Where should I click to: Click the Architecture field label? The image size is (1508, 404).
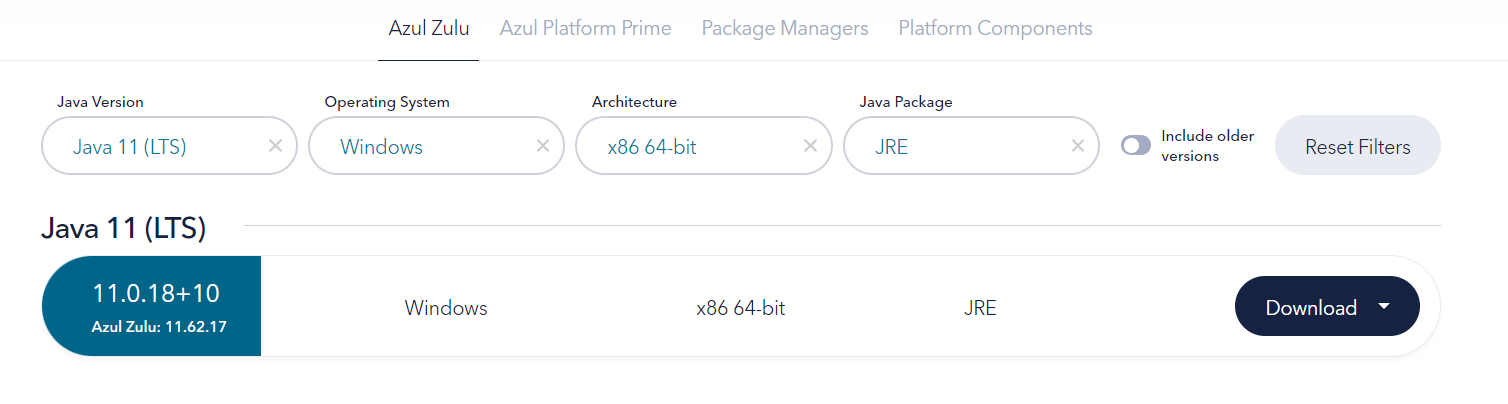pos(634,102)
